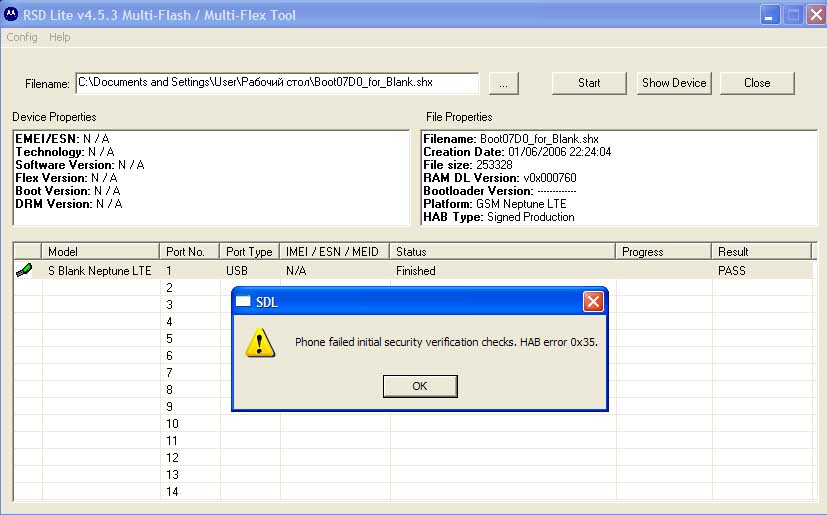This screenshot has width=827, height=515.
Task: Select port number 10 row
Action: point(172,424)
